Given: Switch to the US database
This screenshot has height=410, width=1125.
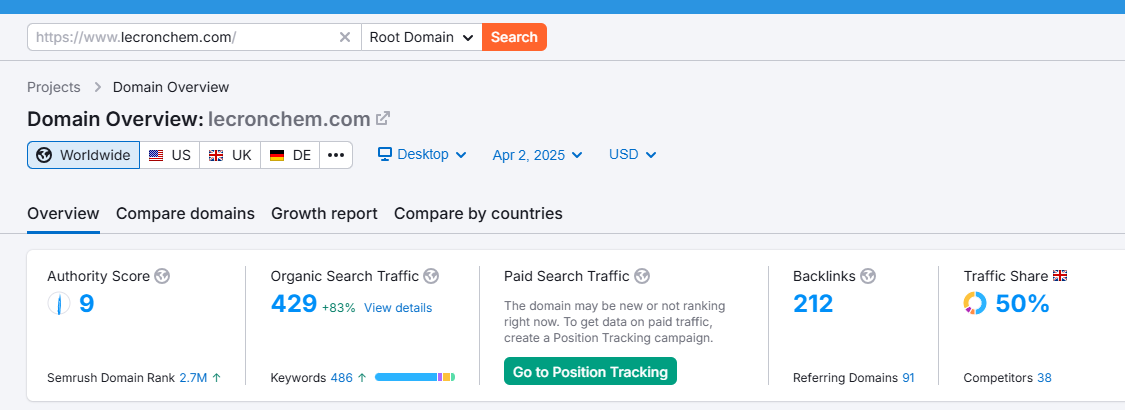Looking at the screenshot, I should point(170,155).
